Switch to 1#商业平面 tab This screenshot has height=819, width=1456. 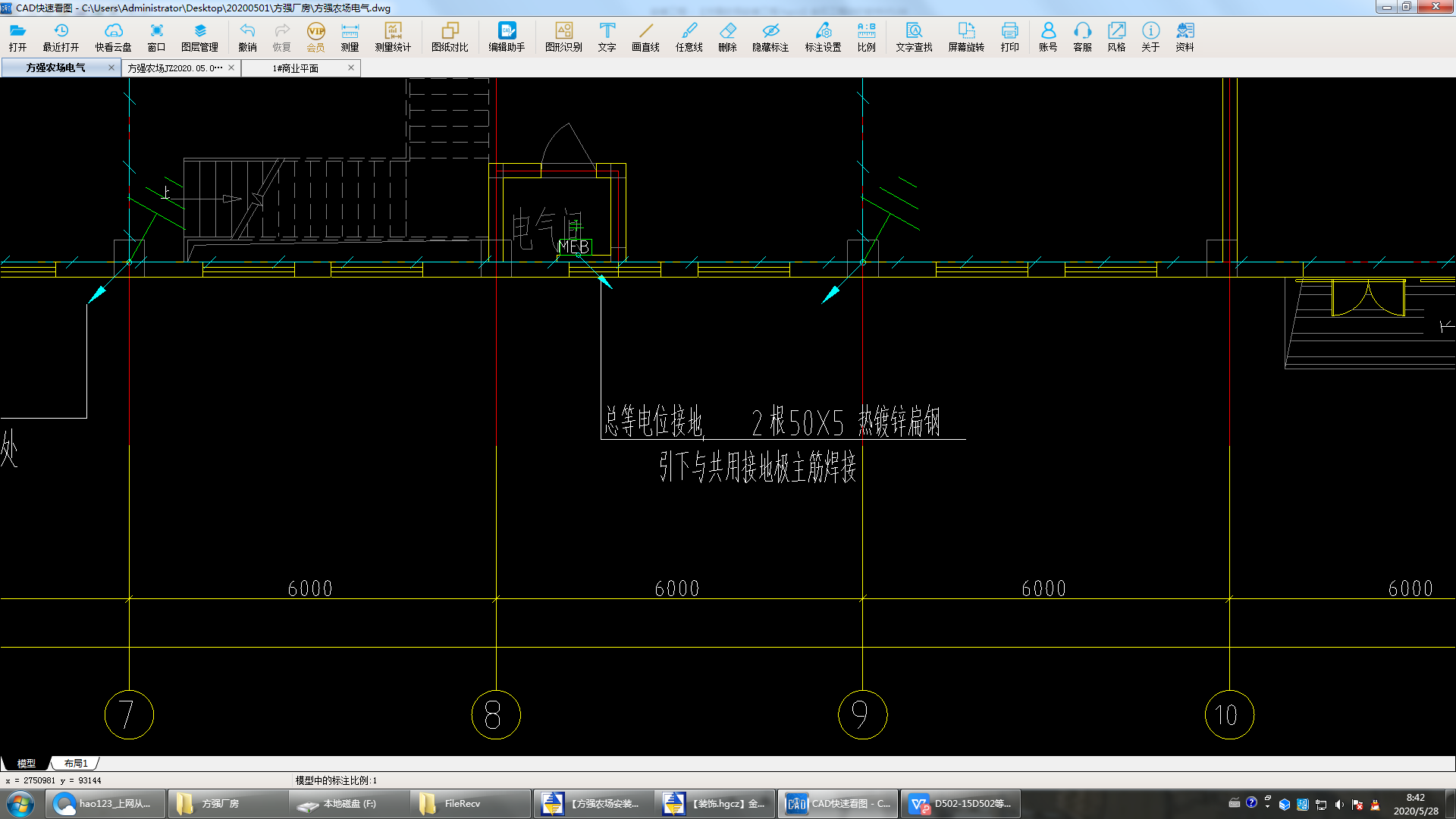[295, 67]
